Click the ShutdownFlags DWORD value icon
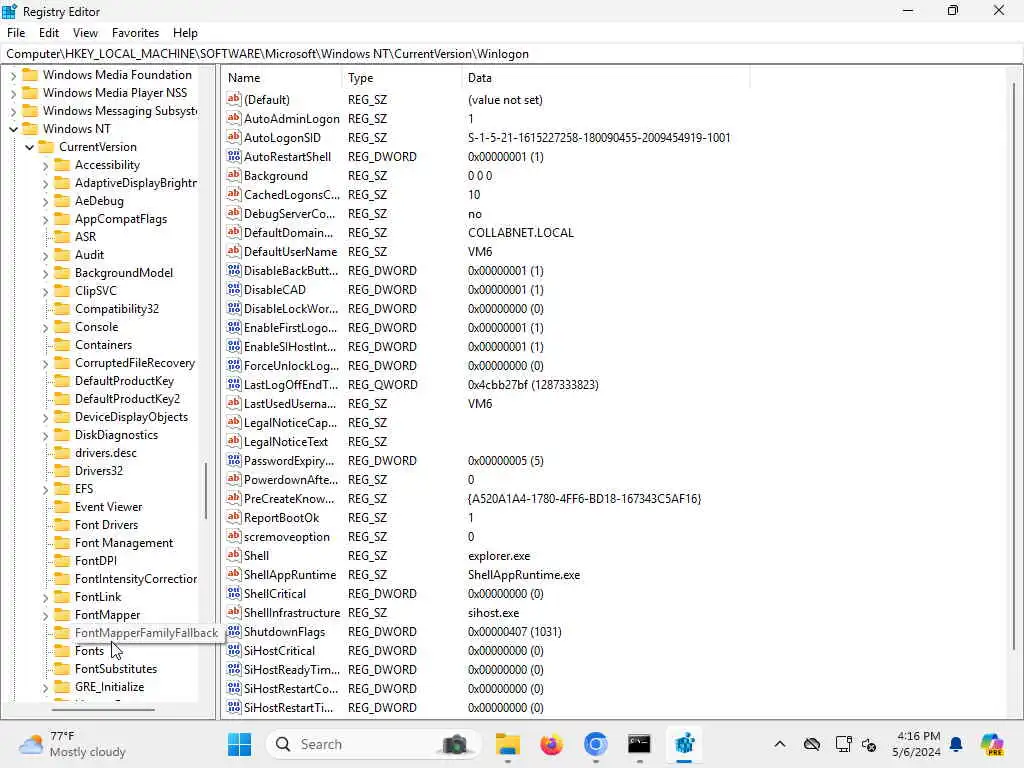 [234, 632]
